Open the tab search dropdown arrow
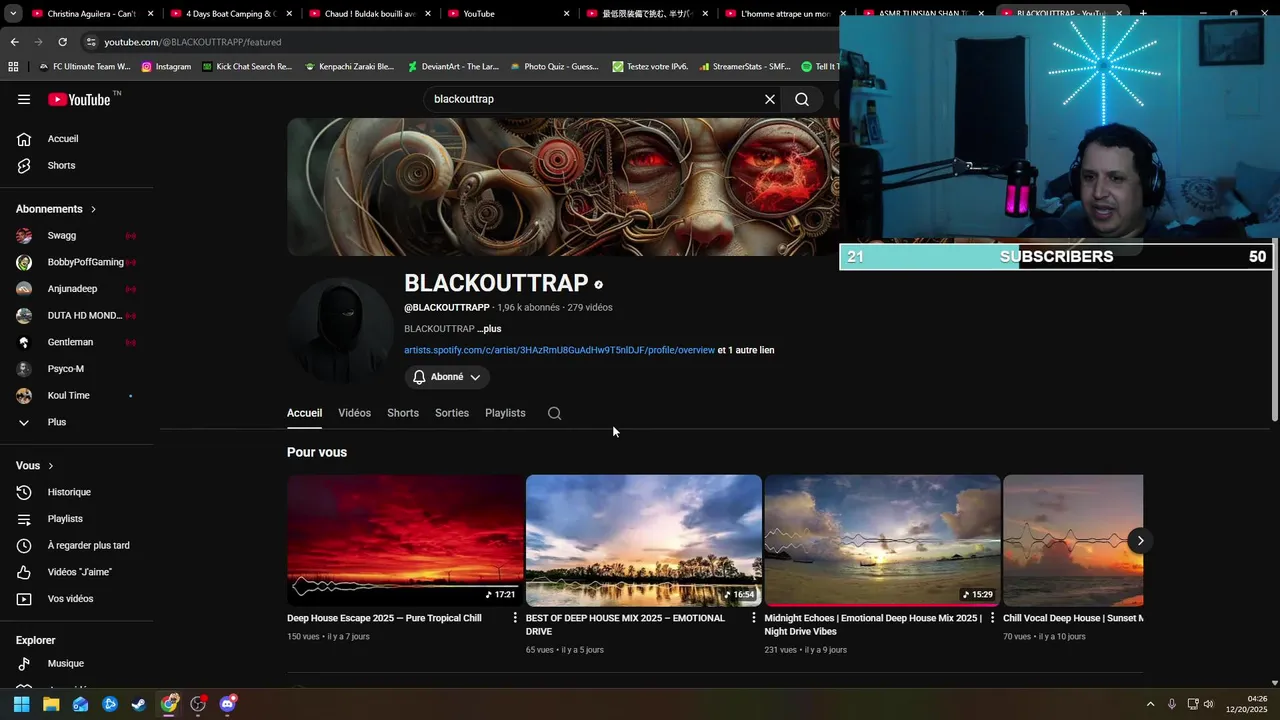 [12, 14]
